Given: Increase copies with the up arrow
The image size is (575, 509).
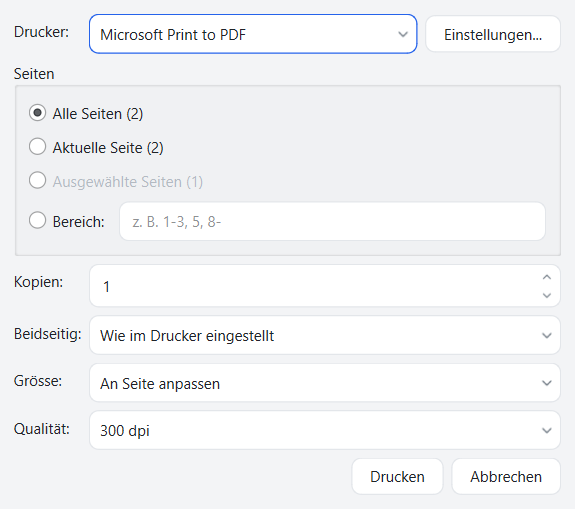Looking at the screenshot, I should pyautogui.click(x=547, y=277).
